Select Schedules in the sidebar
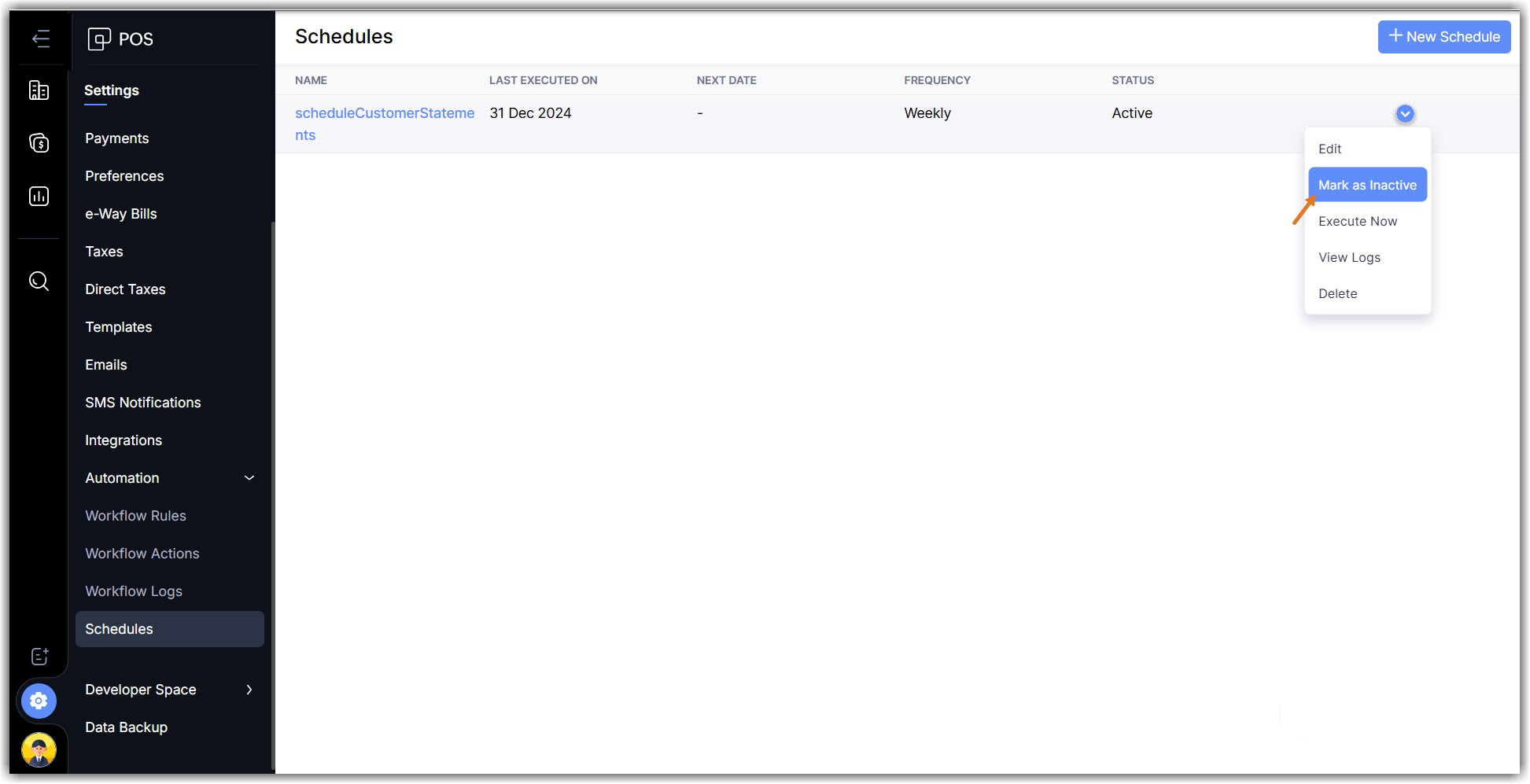This screenshot has height=784, width=1530. click(x=170, y=629)
